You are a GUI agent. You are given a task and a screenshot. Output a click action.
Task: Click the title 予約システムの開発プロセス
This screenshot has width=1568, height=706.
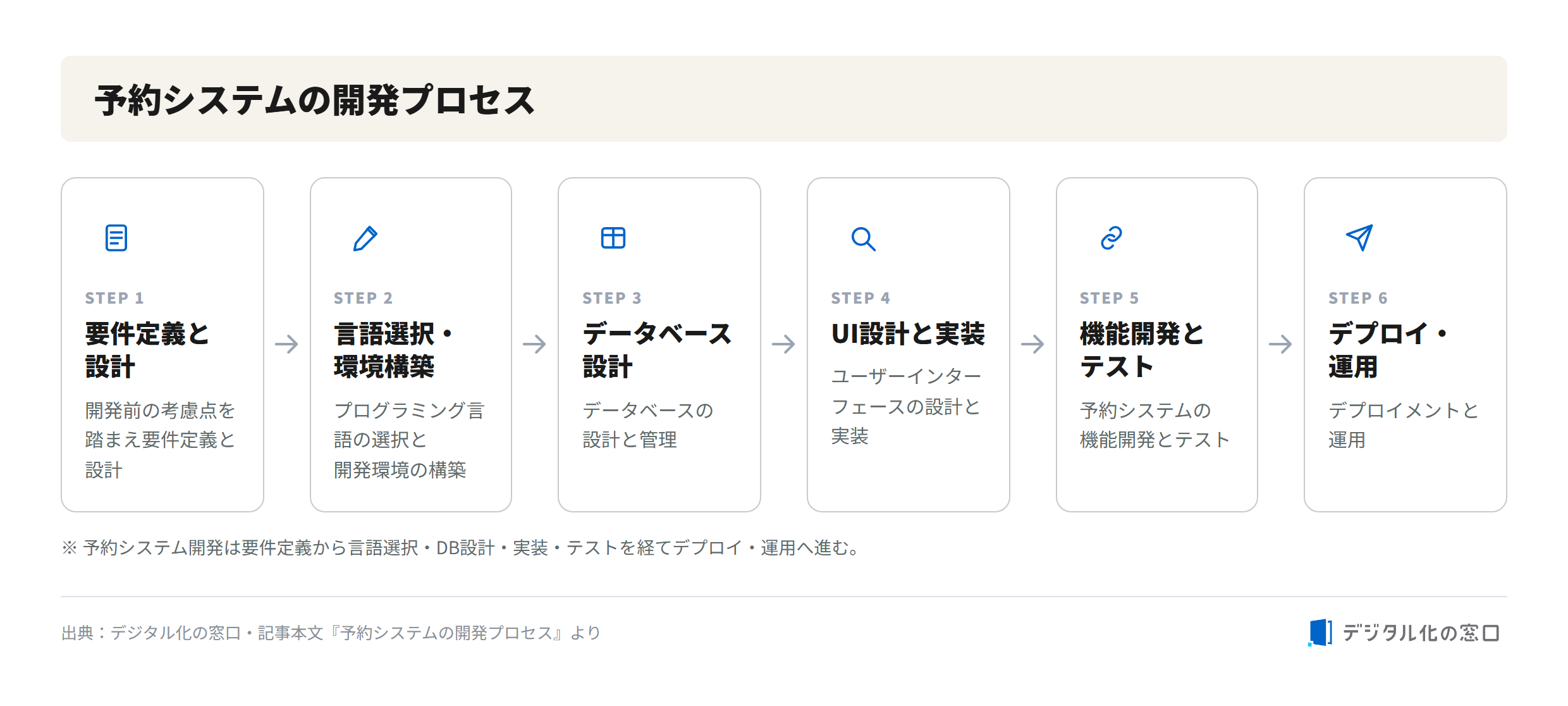pos(315,100)
